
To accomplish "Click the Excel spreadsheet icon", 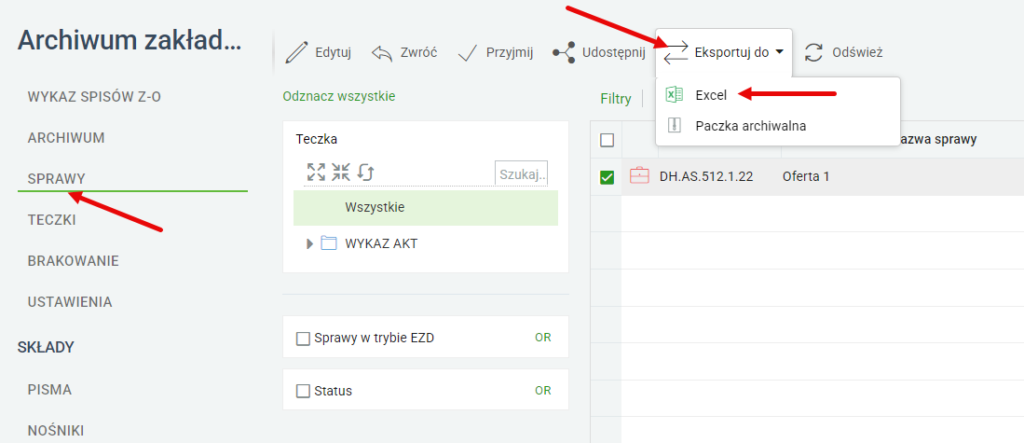I will (x=674, y=95).
